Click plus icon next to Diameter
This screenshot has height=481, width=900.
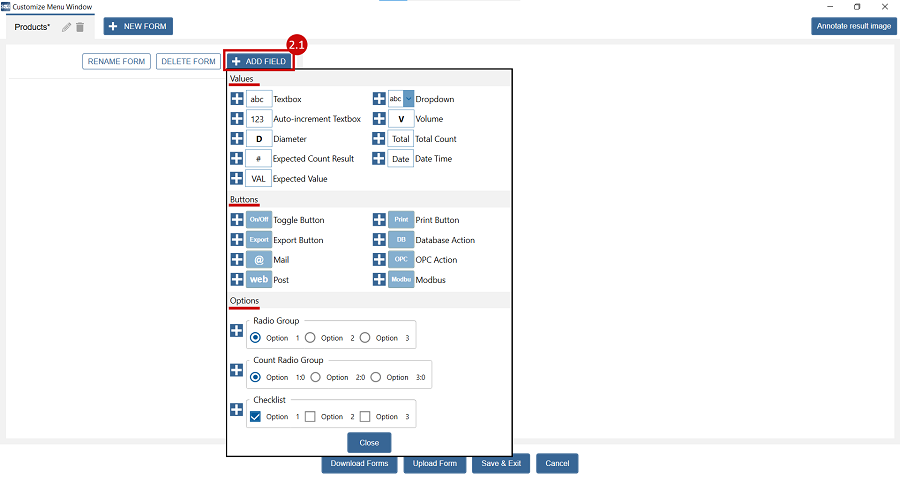pyautogui.click(x=237, y=139)
